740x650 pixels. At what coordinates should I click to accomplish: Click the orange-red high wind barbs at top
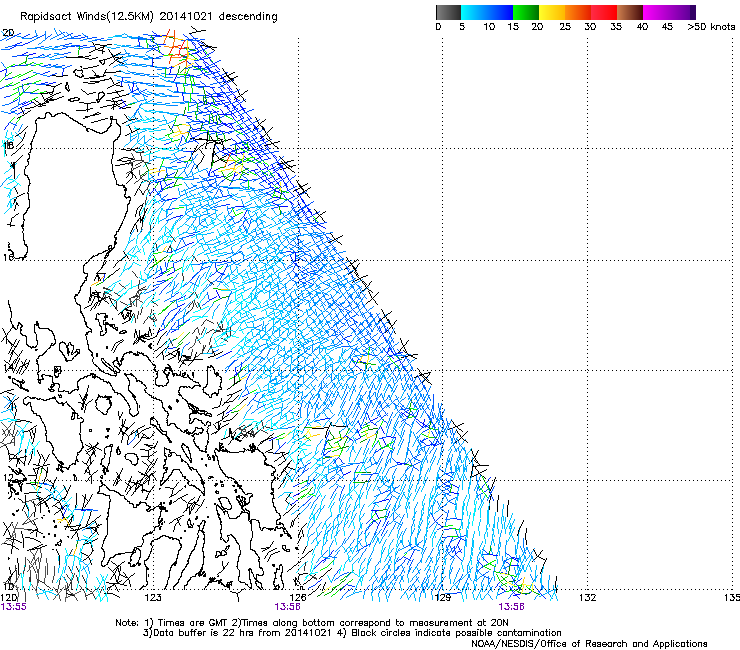pyautogui.click(x=177, y=50)
